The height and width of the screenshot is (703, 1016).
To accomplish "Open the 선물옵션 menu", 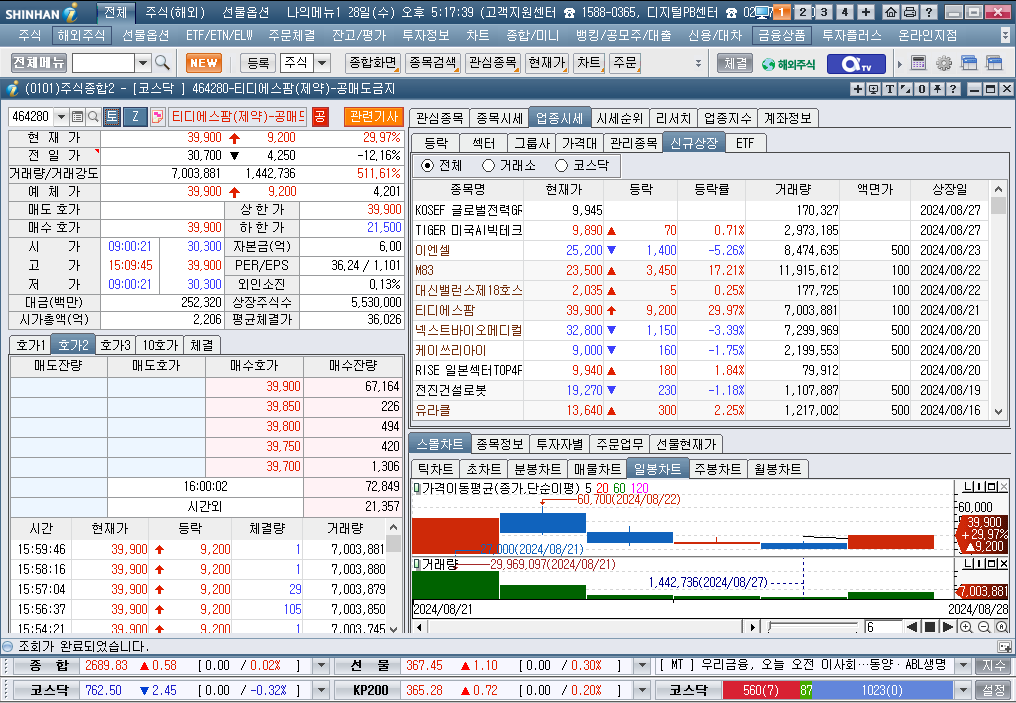I will tap(145, 35).
